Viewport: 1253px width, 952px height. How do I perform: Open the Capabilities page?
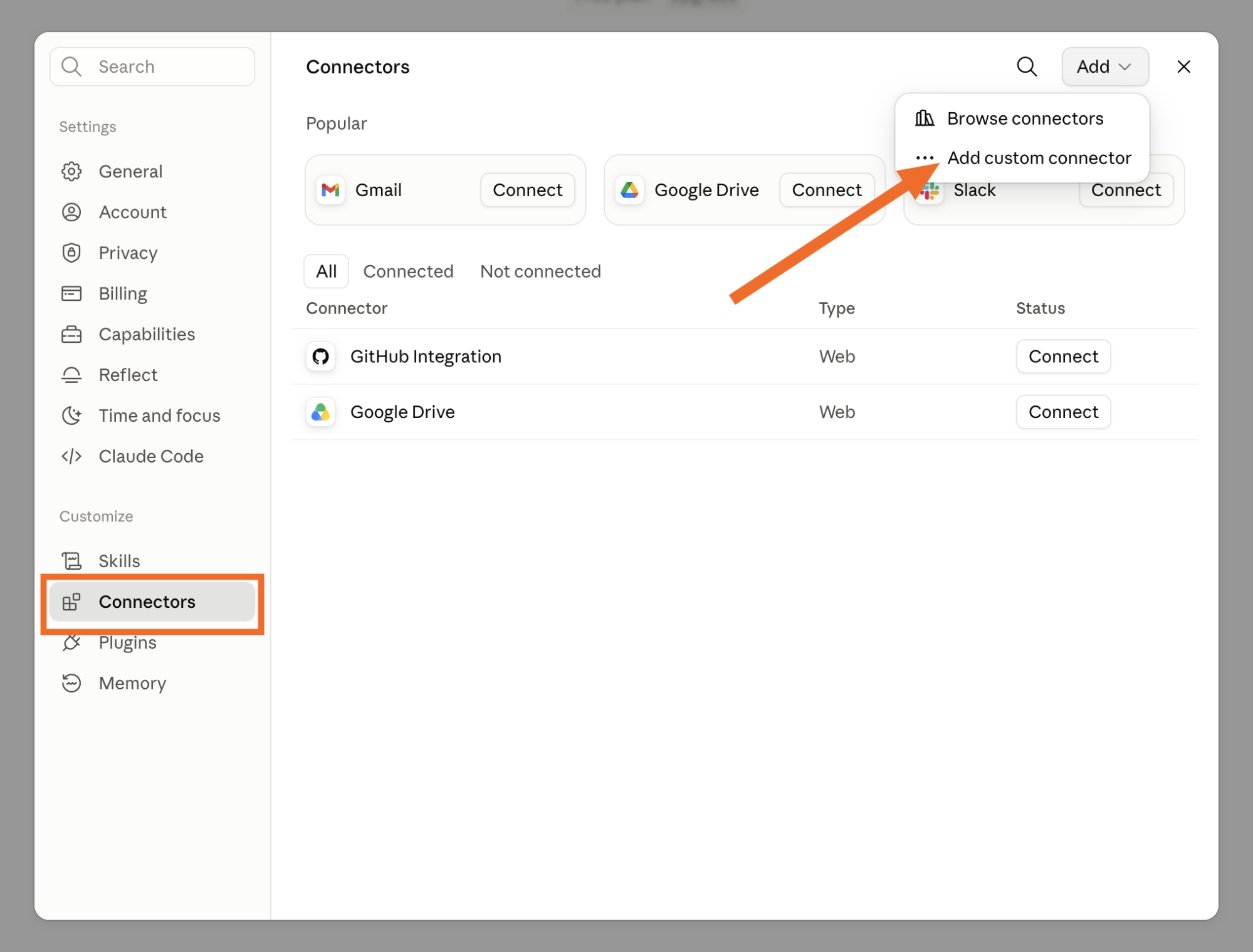(152, 334)
